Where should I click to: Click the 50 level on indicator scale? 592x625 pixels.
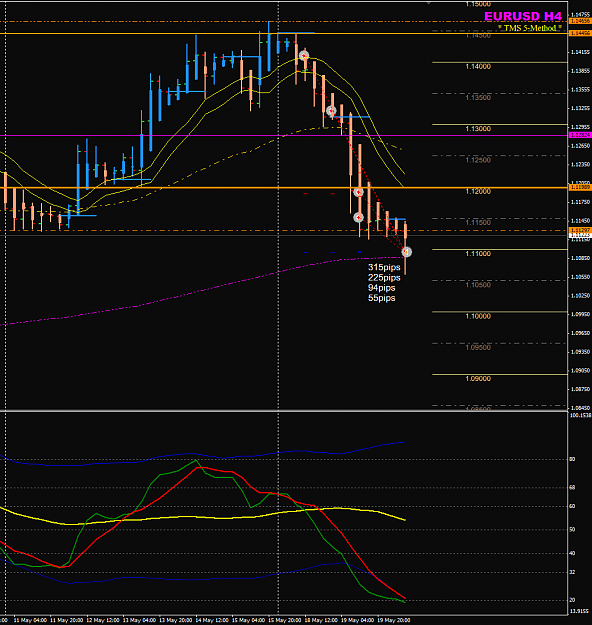(x=572, y=530)
